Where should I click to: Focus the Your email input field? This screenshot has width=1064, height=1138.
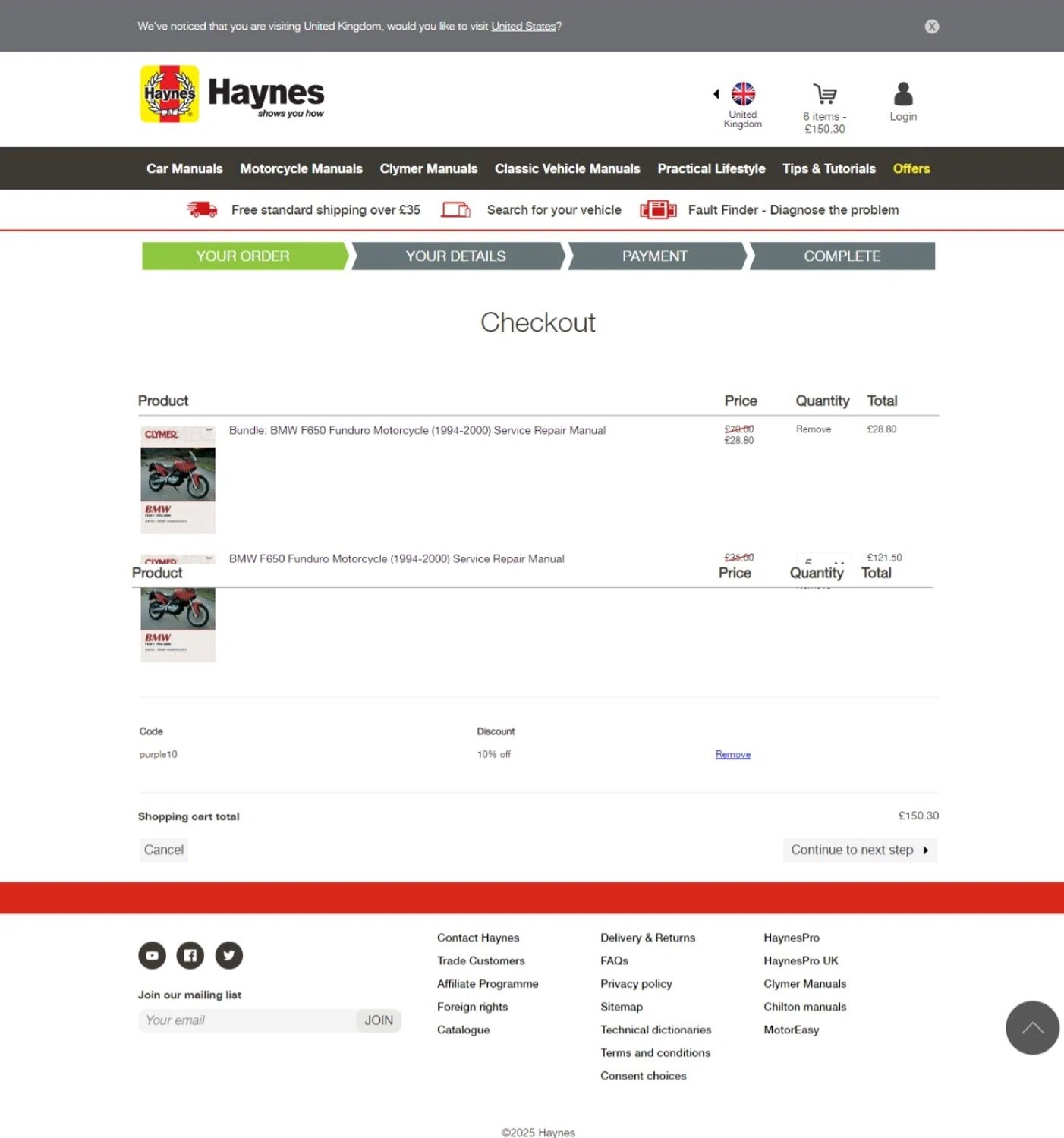coord(247,1020)
